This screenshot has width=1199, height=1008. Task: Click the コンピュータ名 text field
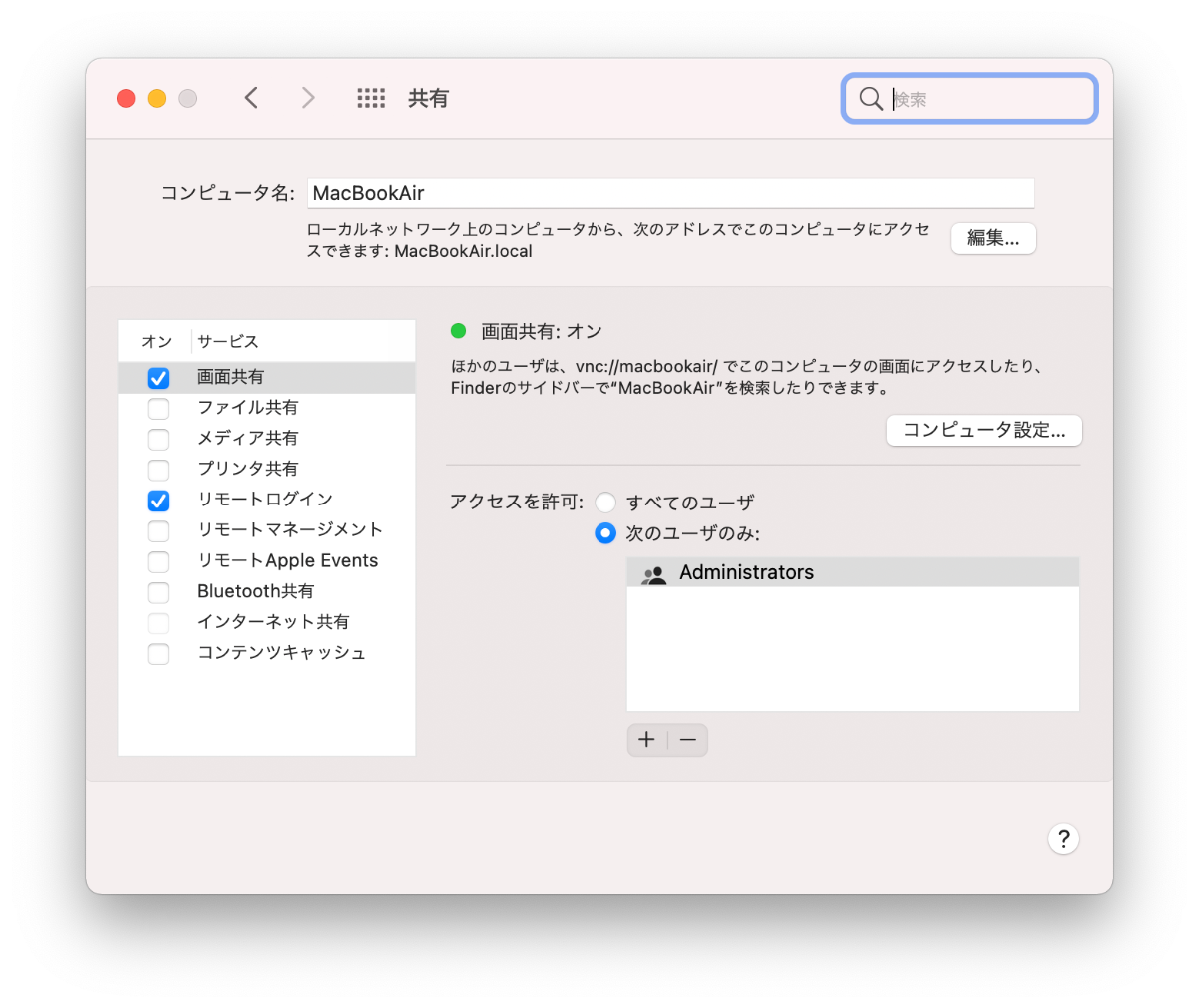point(670,193)
